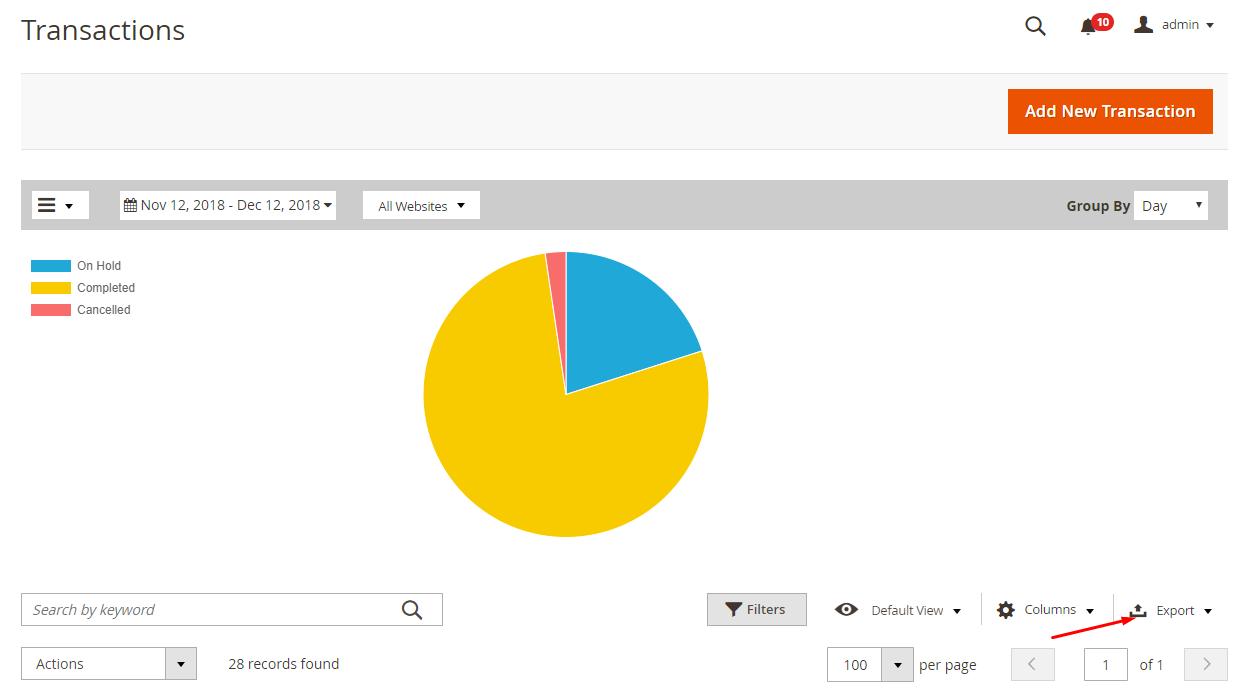Toggle Cancelled legend series

[103, 310]
